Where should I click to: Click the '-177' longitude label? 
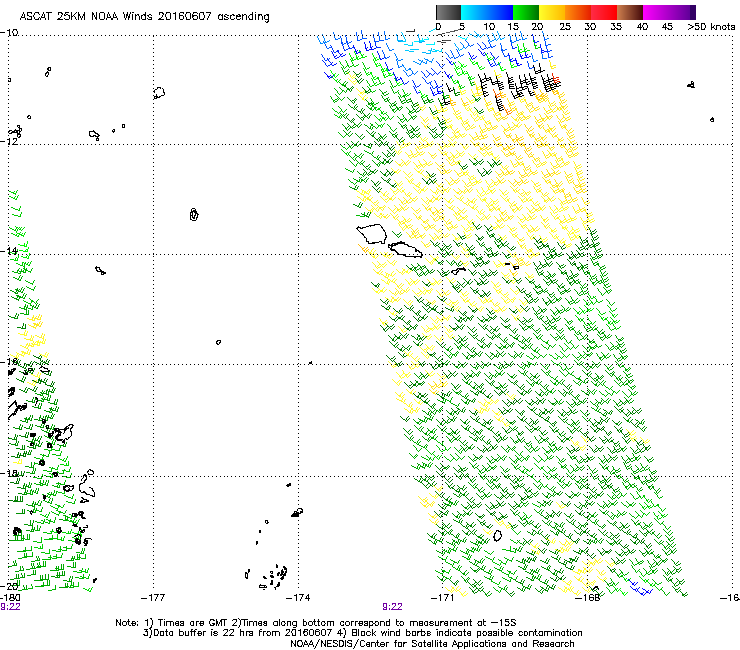pyautogui.click(x=153, y=598)
